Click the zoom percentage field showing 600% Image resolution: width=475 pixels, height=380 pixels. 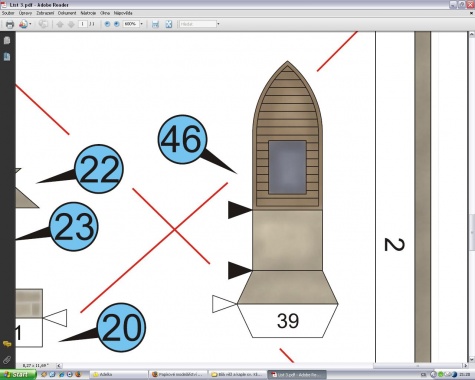[x=131, y=24]
